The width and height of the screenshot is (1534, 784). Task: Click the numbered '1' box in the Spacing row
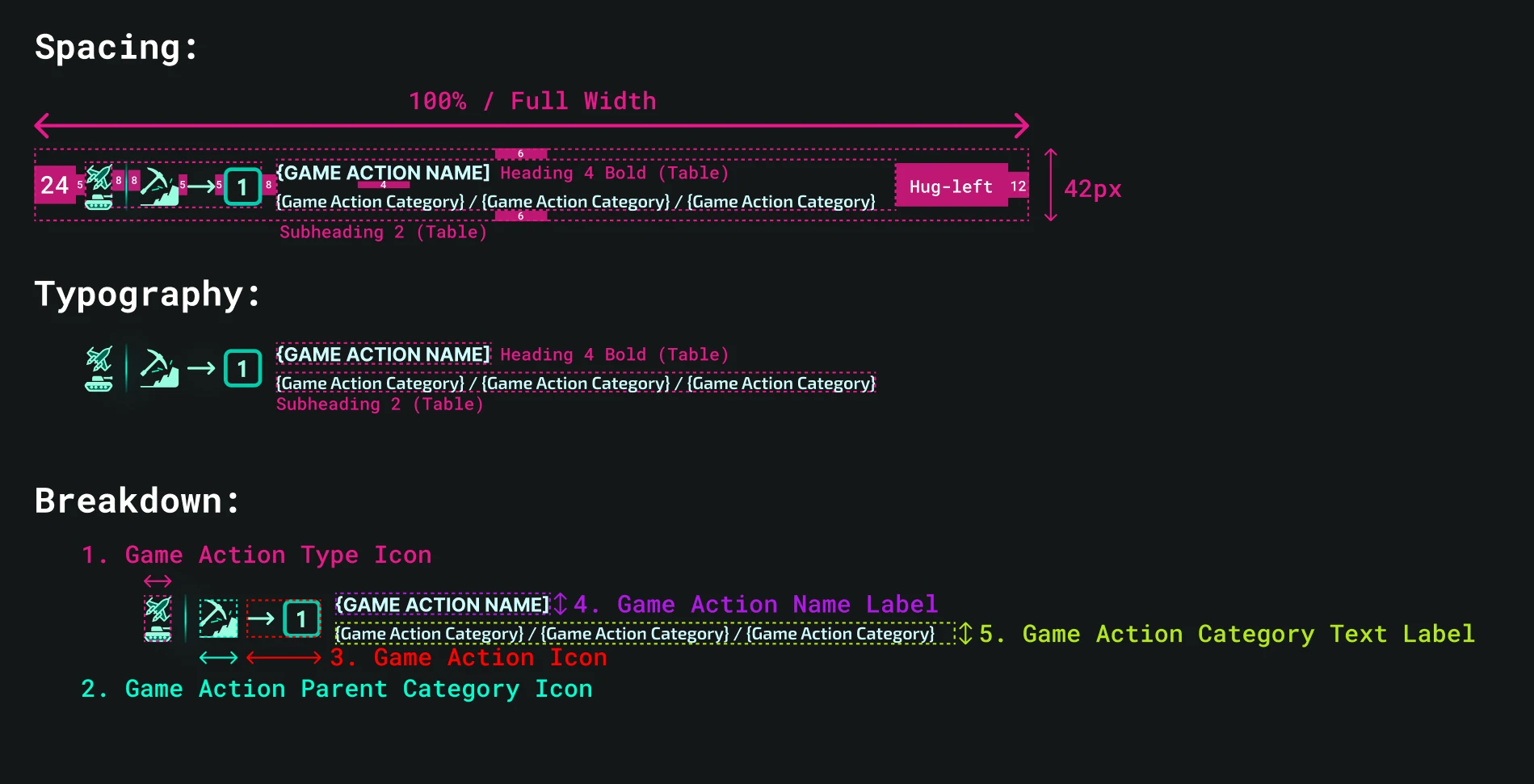coord(242,187)
